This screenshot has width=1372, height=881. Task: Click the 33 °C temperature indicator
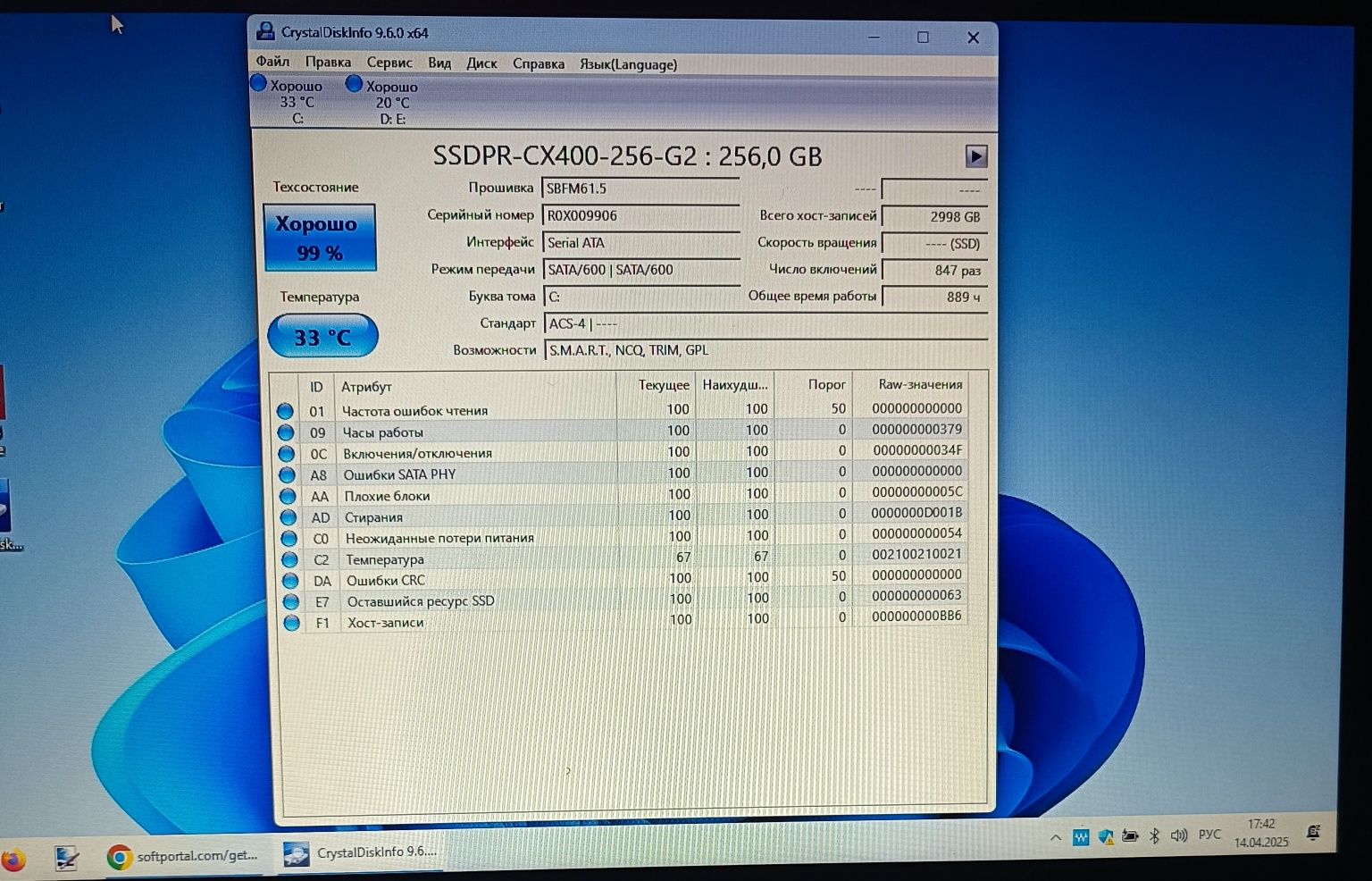pos(322,336)
